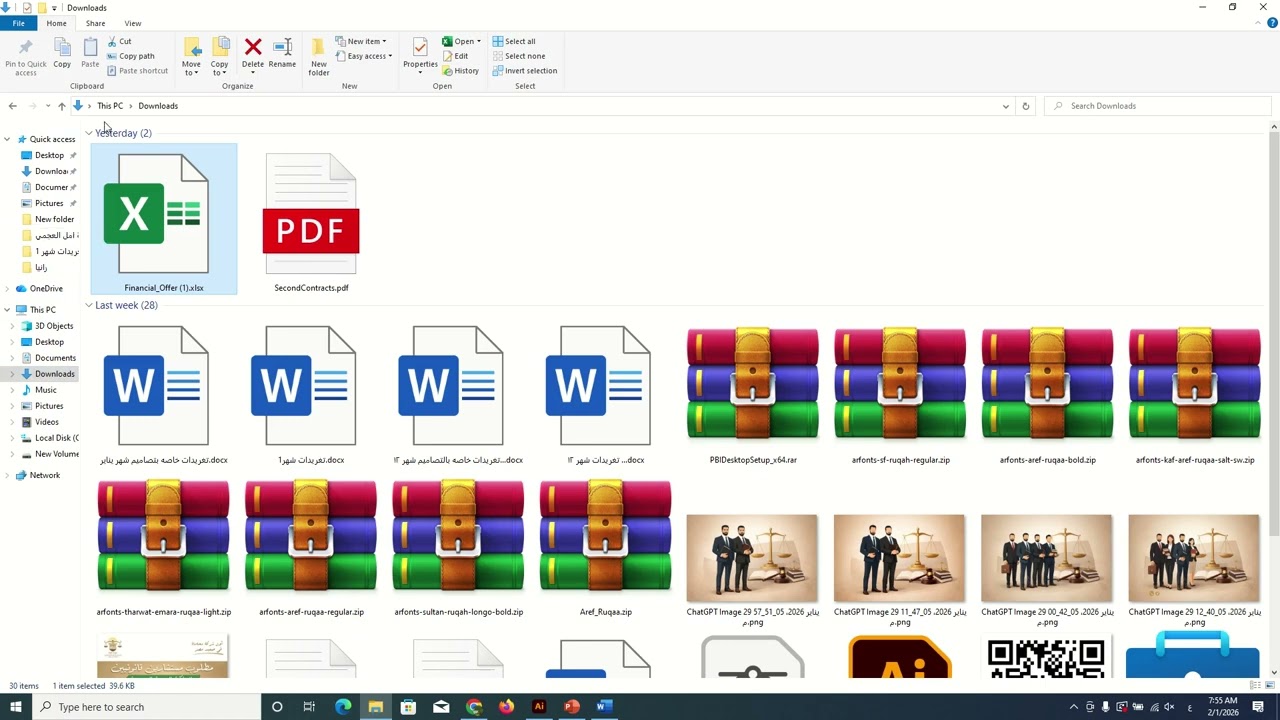This screenshot has height=720, width=1280.
Task: Open Microsoft Edge from the taskbar
Action: click(x=343, y=707)
